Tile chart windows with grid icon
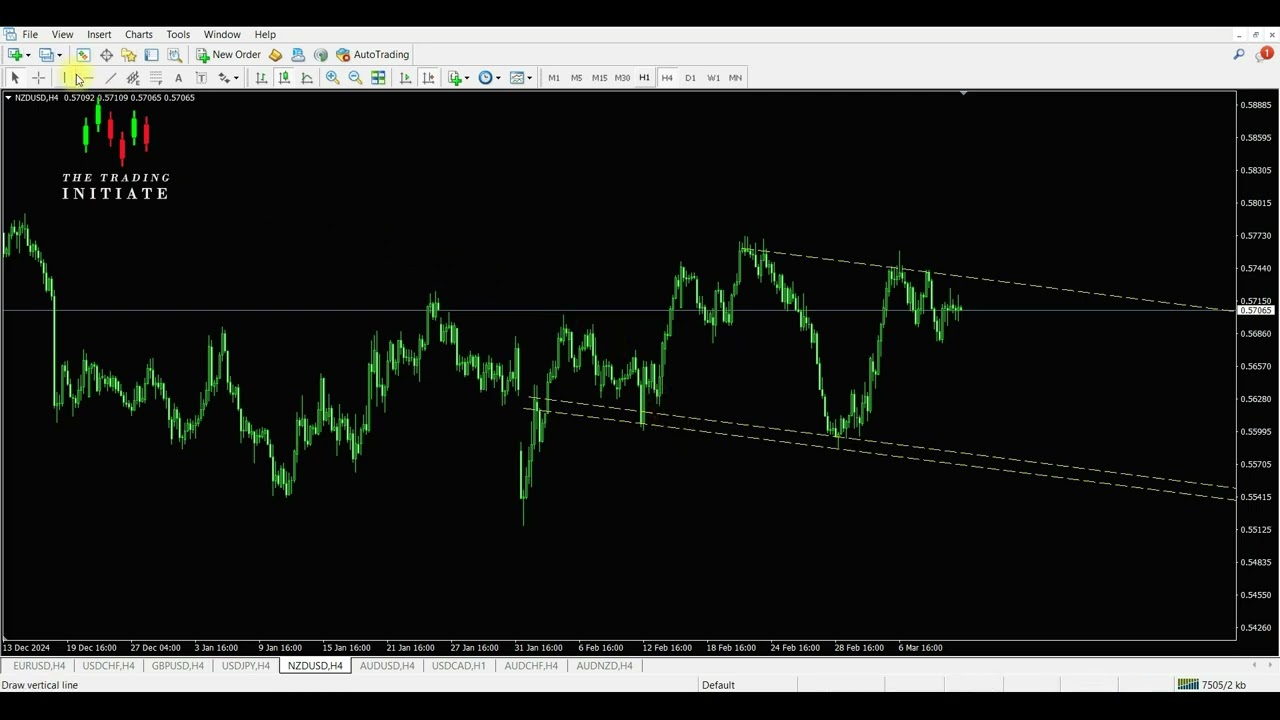The width and height of the screenshot is (1280, 720). [x=378, y=78]
